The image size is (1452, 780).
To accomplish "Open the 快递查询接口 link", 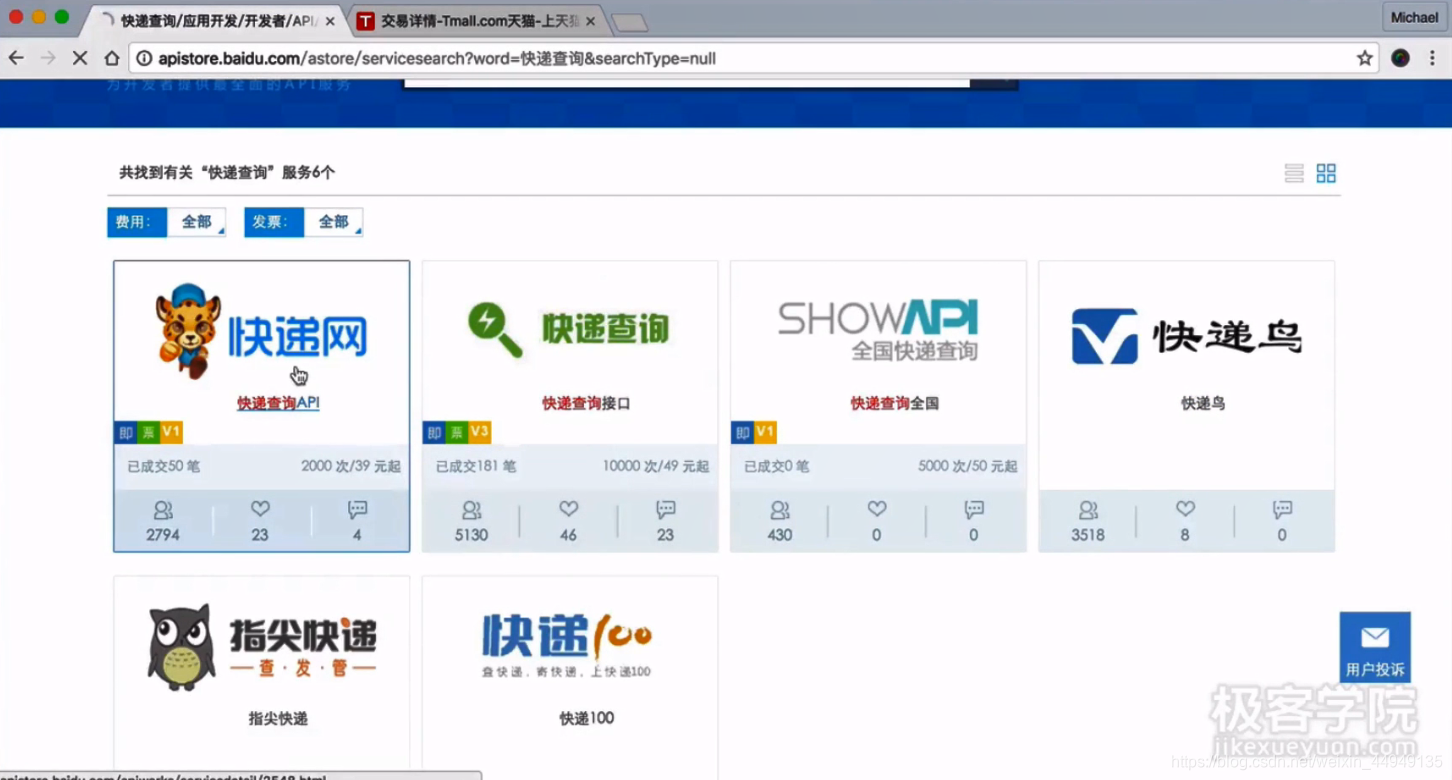I will tap(586, 403).
